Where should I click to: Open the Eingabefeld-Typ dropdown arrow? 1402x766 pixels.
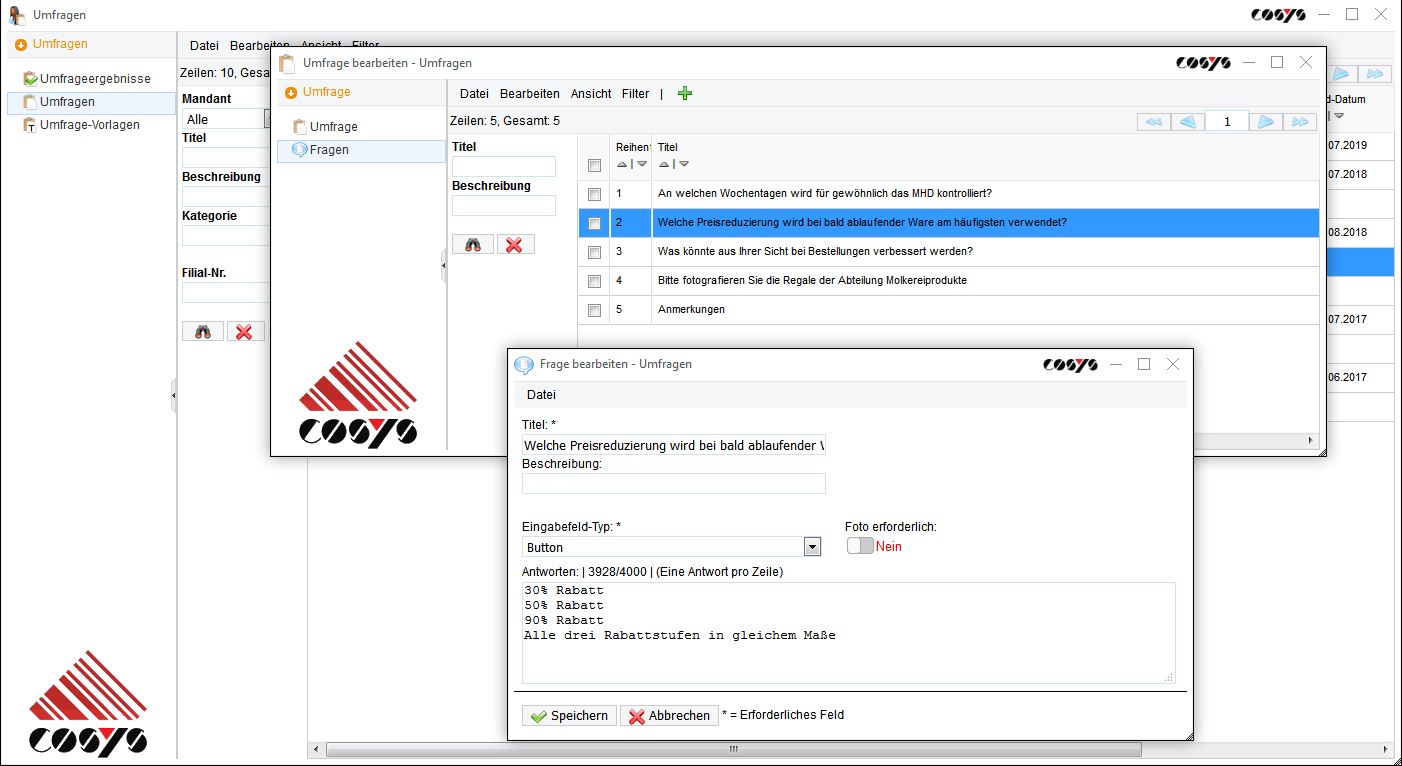pyautogui.click(x=813, y=547)
